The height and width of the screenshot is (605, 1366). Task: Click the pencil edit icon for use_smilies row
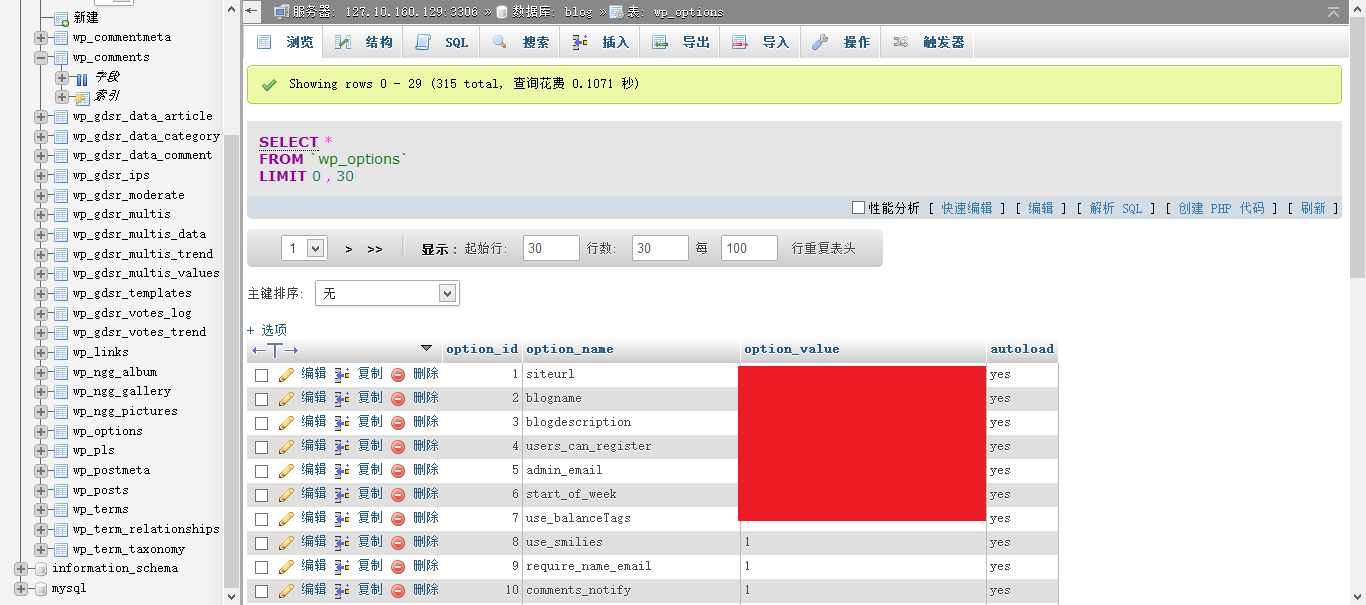(286, 542)
